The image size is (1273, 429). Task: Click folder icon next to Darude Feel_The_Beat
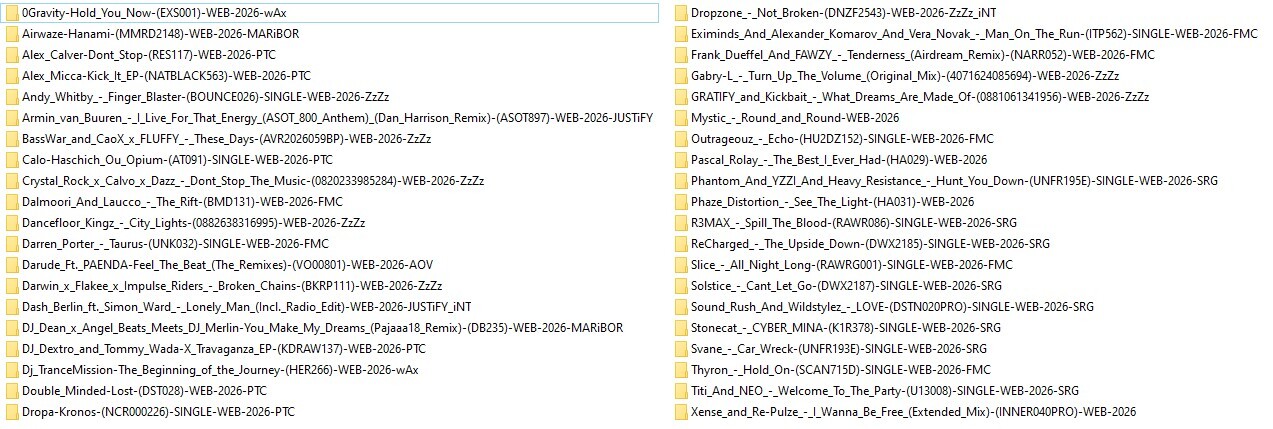[11, 265]
